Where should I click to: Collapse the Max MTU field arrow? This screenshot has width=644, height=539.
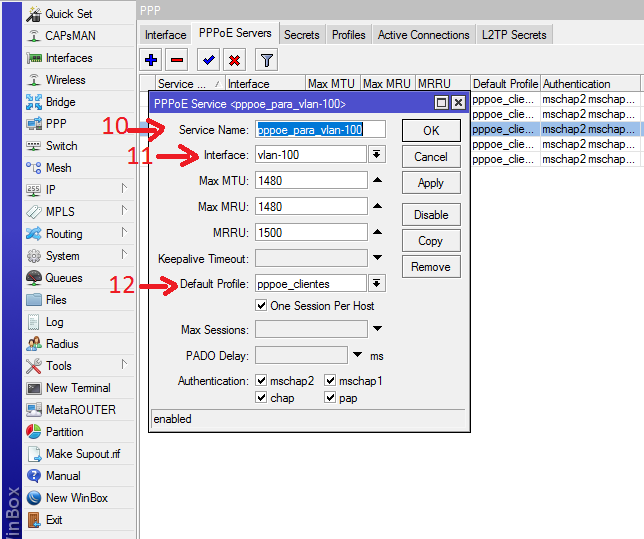click(377, 180)
